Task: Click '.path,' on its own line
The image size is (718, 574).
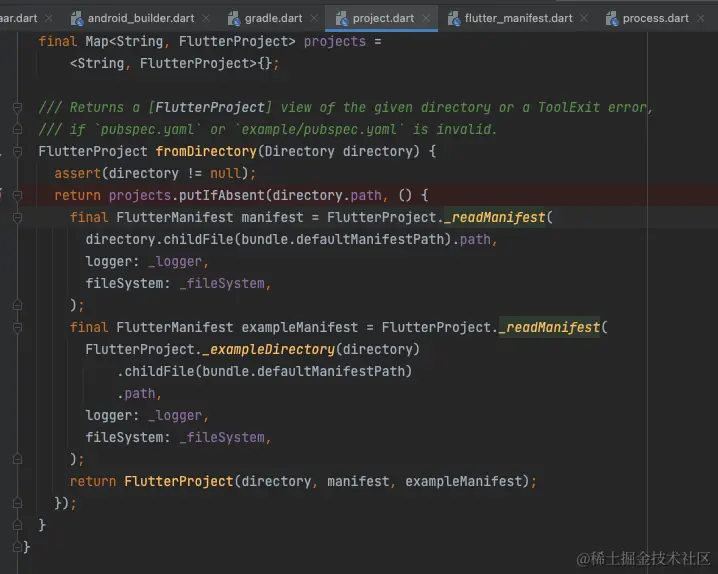Action: 139,393
